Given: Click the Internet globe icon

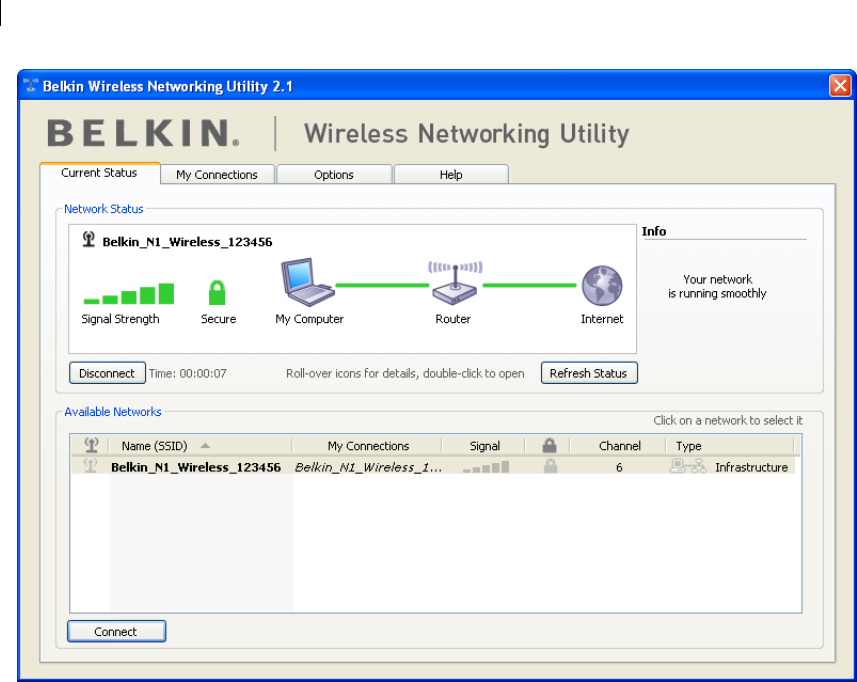Looking at the screenshot, I should (602, 285).
